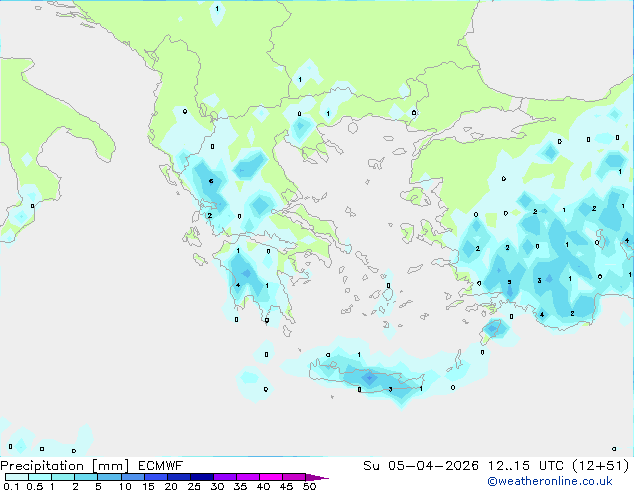
Task: Click the '0.5' legend scale label
Action: 35,486
